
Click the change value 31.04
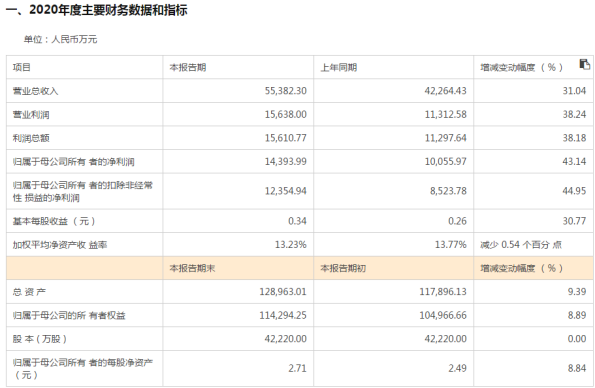click(x=575, y=91)
